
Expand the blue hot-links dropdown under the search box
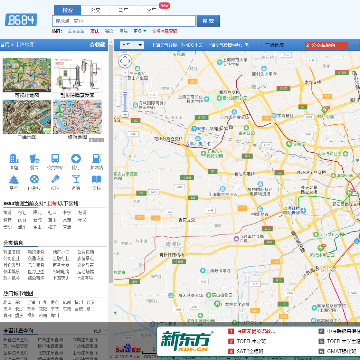[x=140, y=31]
